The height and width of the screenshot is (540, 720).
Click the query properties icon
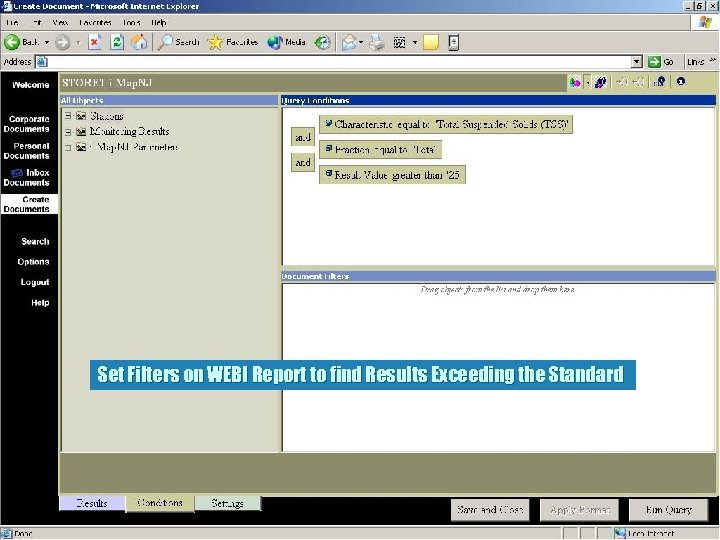[660, 82]
